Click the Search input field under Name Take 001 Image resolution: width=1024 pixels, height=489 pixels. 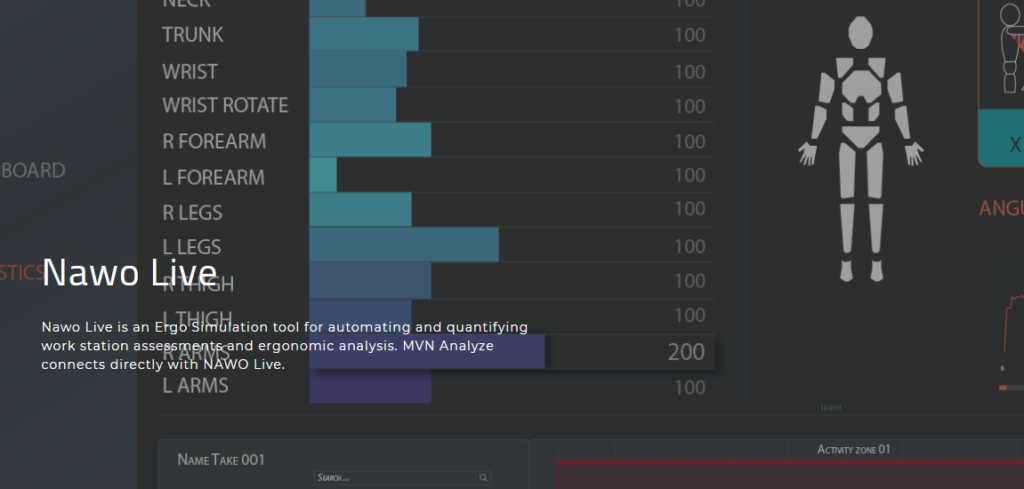[x=402, y=478]
